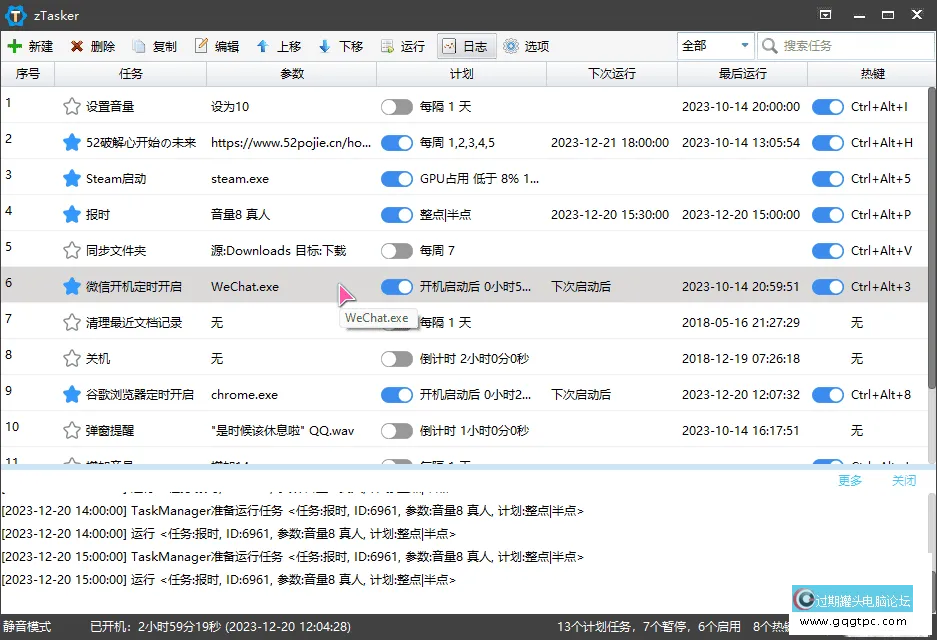Image resolution: width=937 pixels, height=640 pixels.
Task: Close the log panel with 关闭
Action: coord(905,480)
